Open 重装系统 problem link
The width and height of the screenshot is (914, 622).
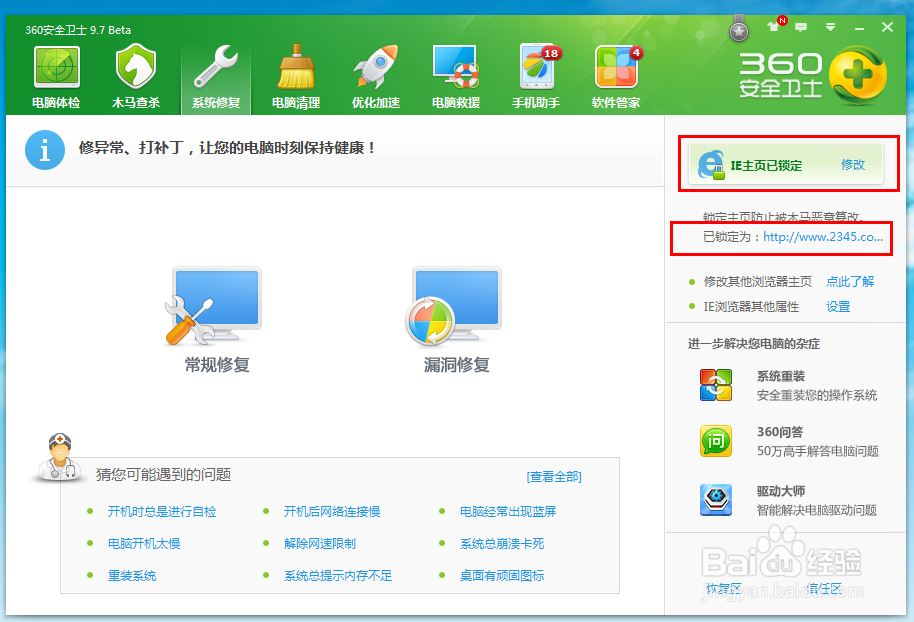click(132, 576)
